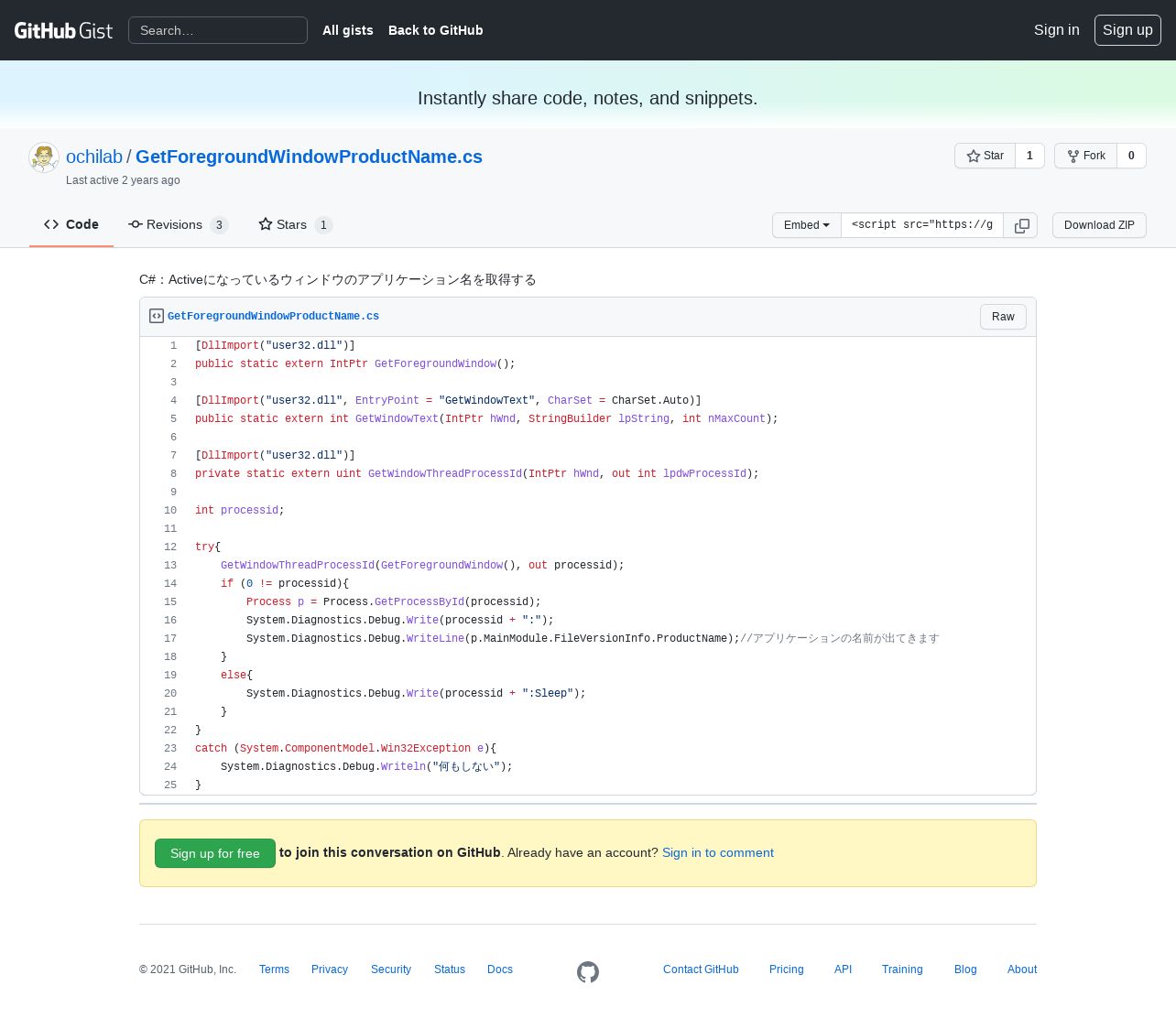Open the About footer link
1176x1029 pixels.
coord(1022,969)
